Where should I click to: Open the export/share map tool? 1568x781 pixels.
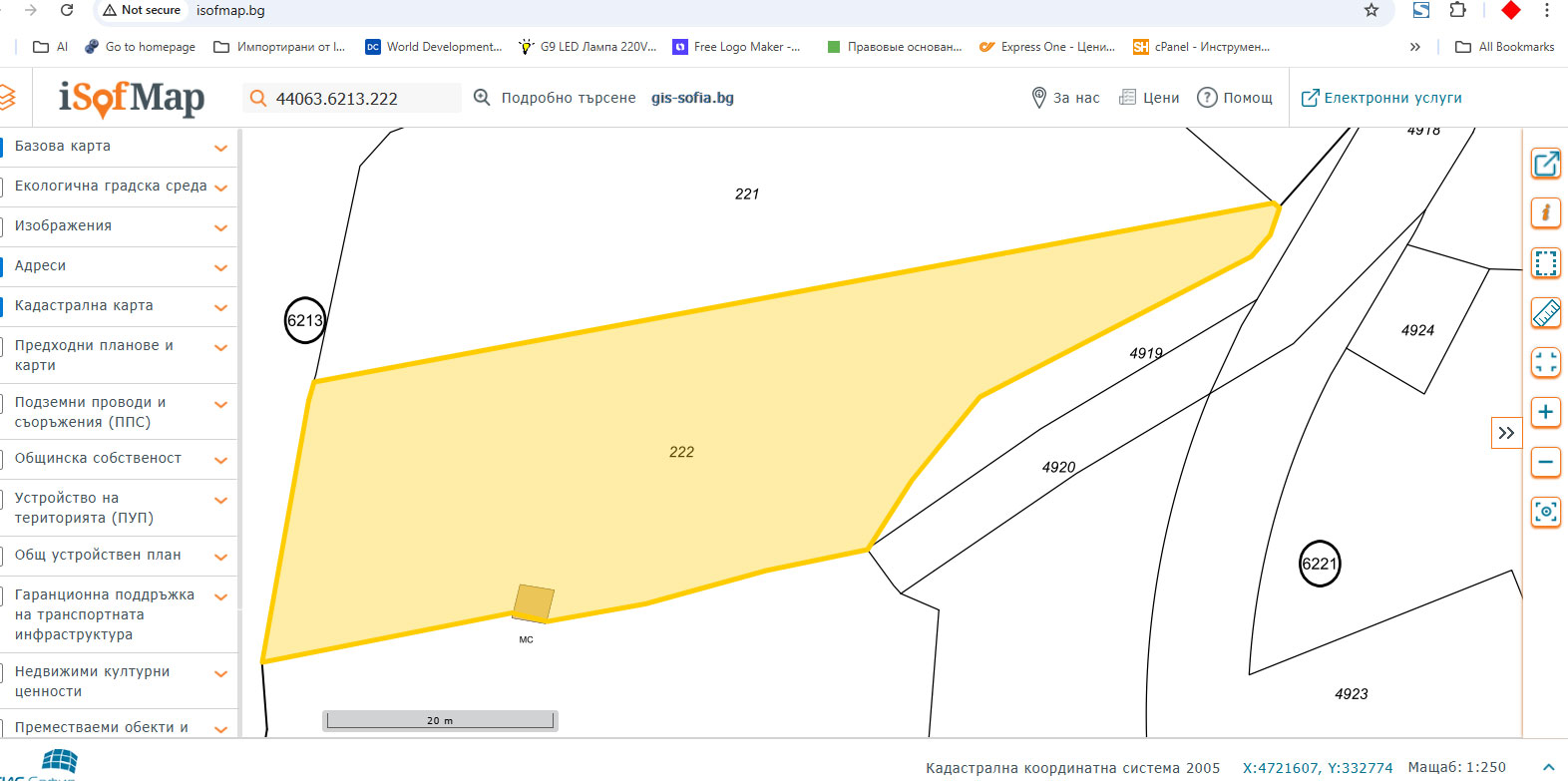pos(1545,164)
